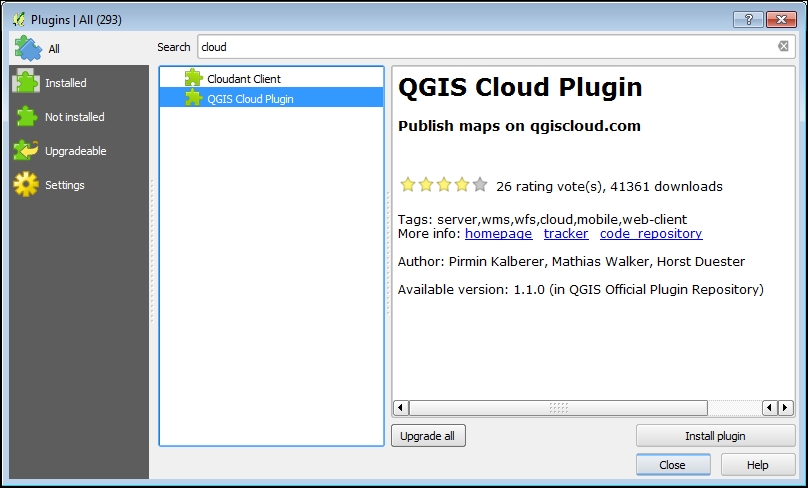Click the QGIS Cloud Plugin heading text
This screenshot has width=808, height=488.
(x=520, y=87)
